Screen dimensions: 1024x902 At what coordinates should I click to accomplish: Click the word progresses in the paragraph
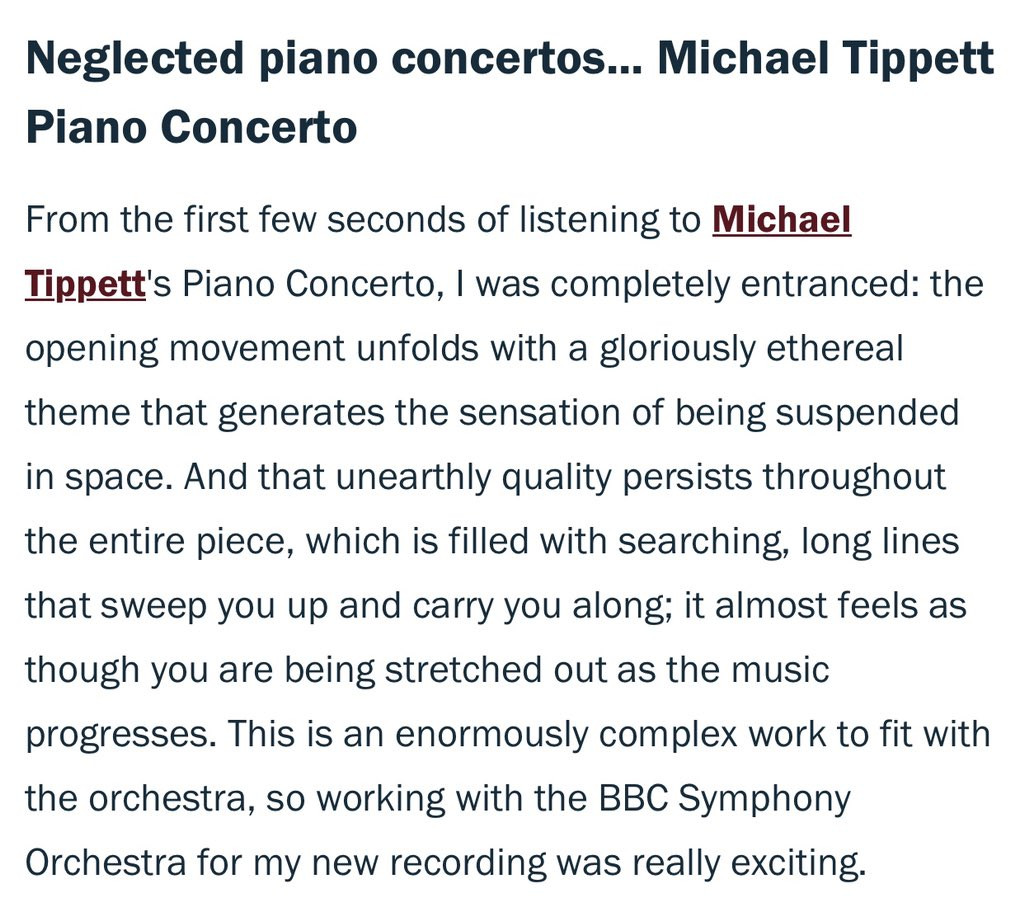click(x=120, y=735)
